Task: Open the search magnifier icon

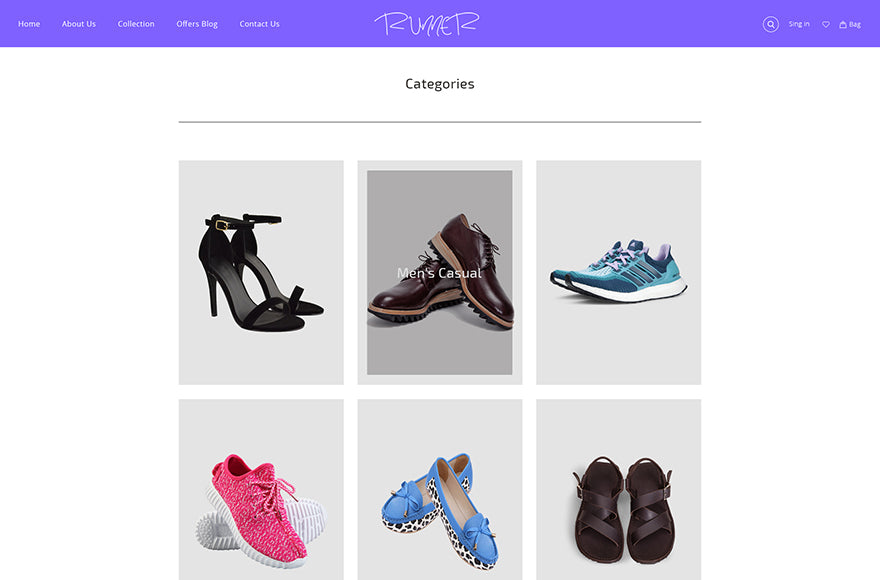Action: click(x=771, y=24)
